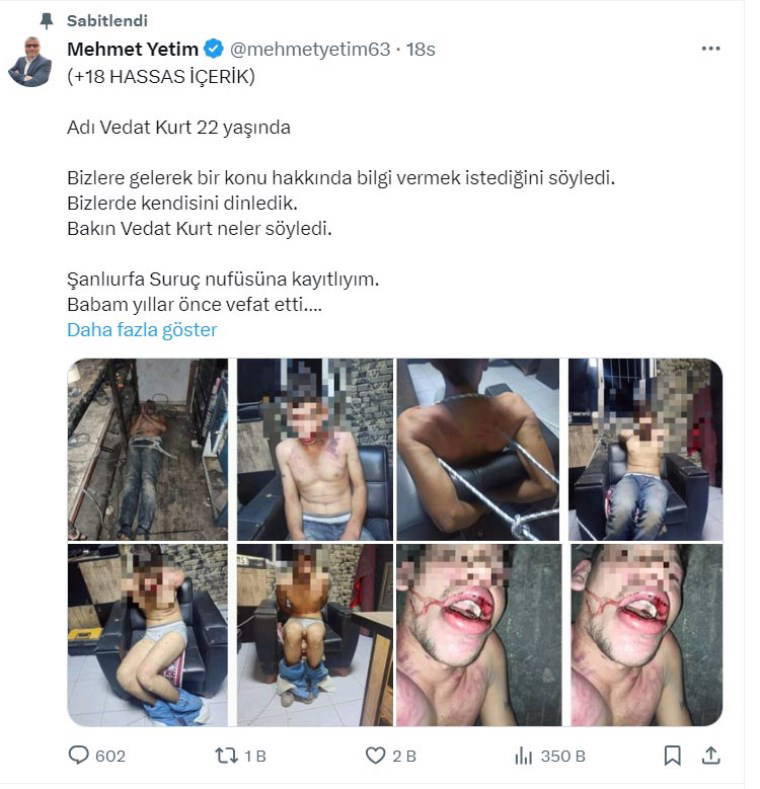
Task: Open the last photo in the bottom row
Action: tap(644, 634)
